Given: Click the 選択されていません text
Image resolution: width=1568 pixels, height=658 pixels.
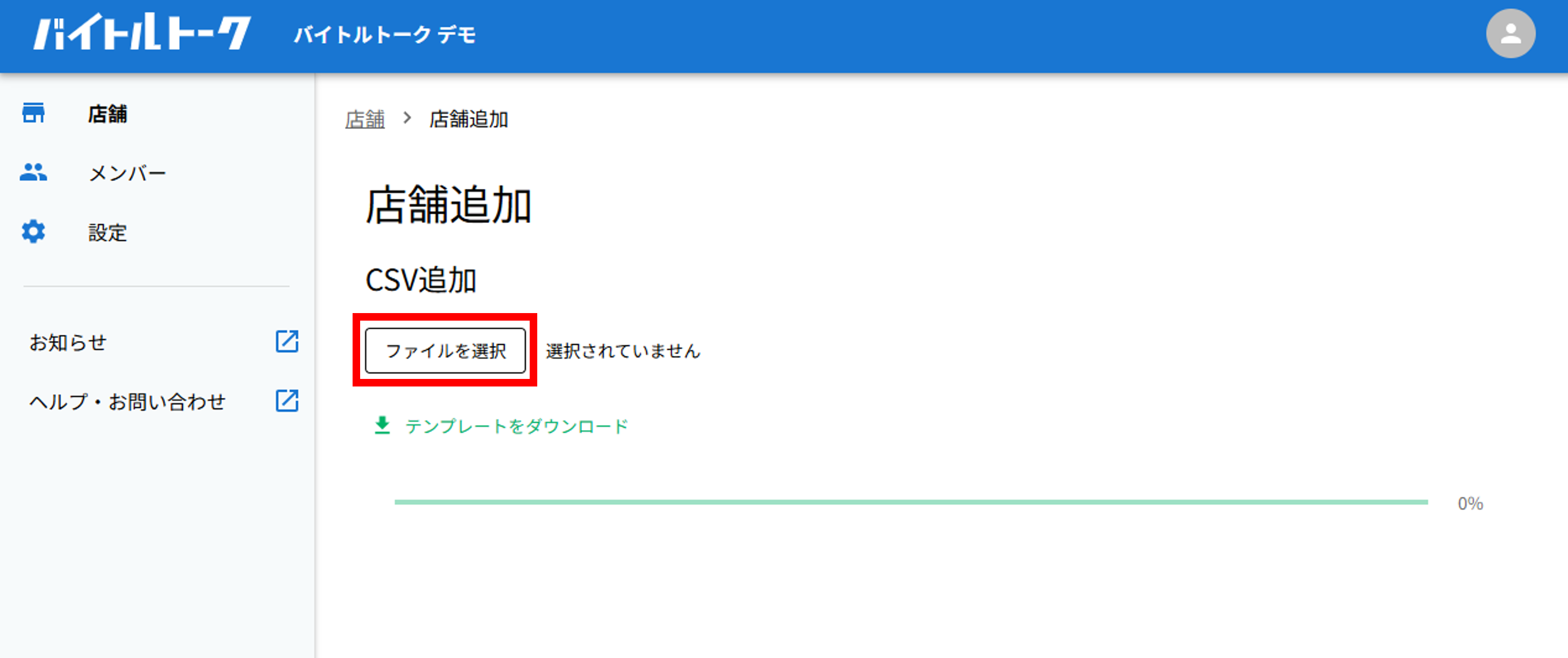Looking at the screenshot, I should tap(623, 351).
